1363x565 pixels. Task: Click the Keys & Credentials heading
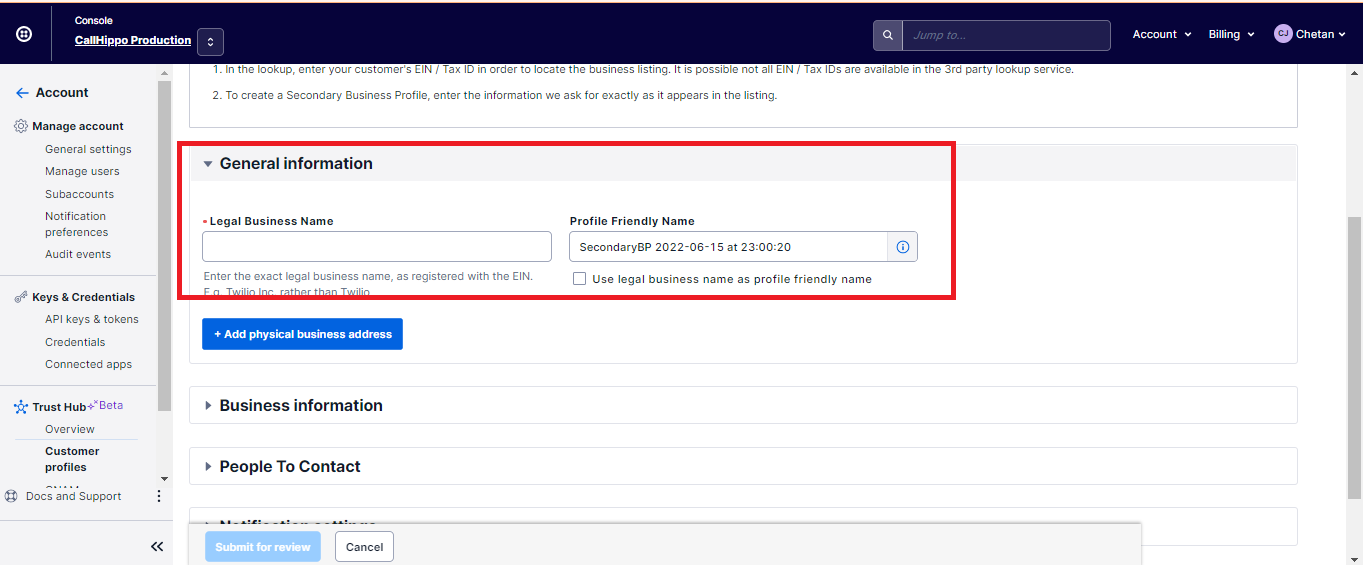(83, 297)
